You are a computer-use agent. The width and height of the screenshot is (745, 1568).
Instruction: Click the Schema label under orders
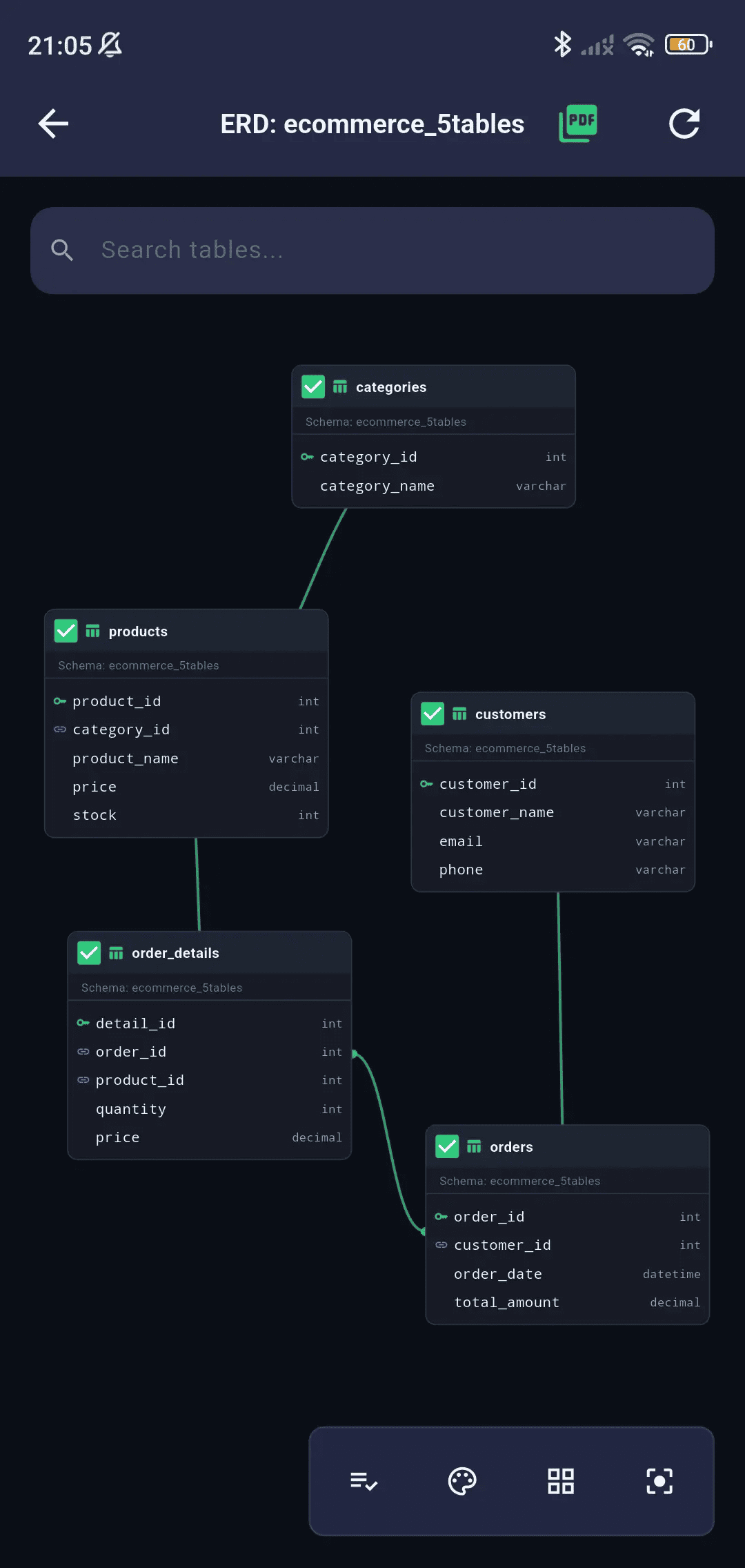[519, 1181]
